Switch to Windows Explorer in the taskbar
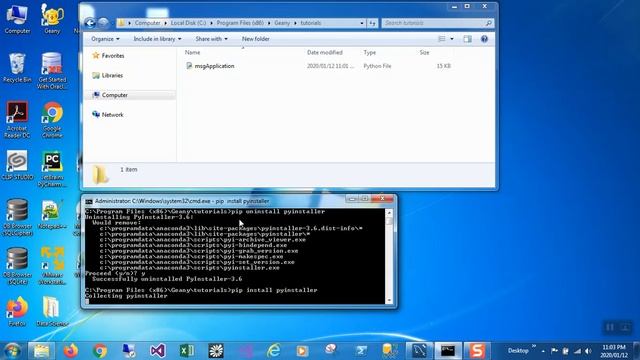 pos(41,351)
